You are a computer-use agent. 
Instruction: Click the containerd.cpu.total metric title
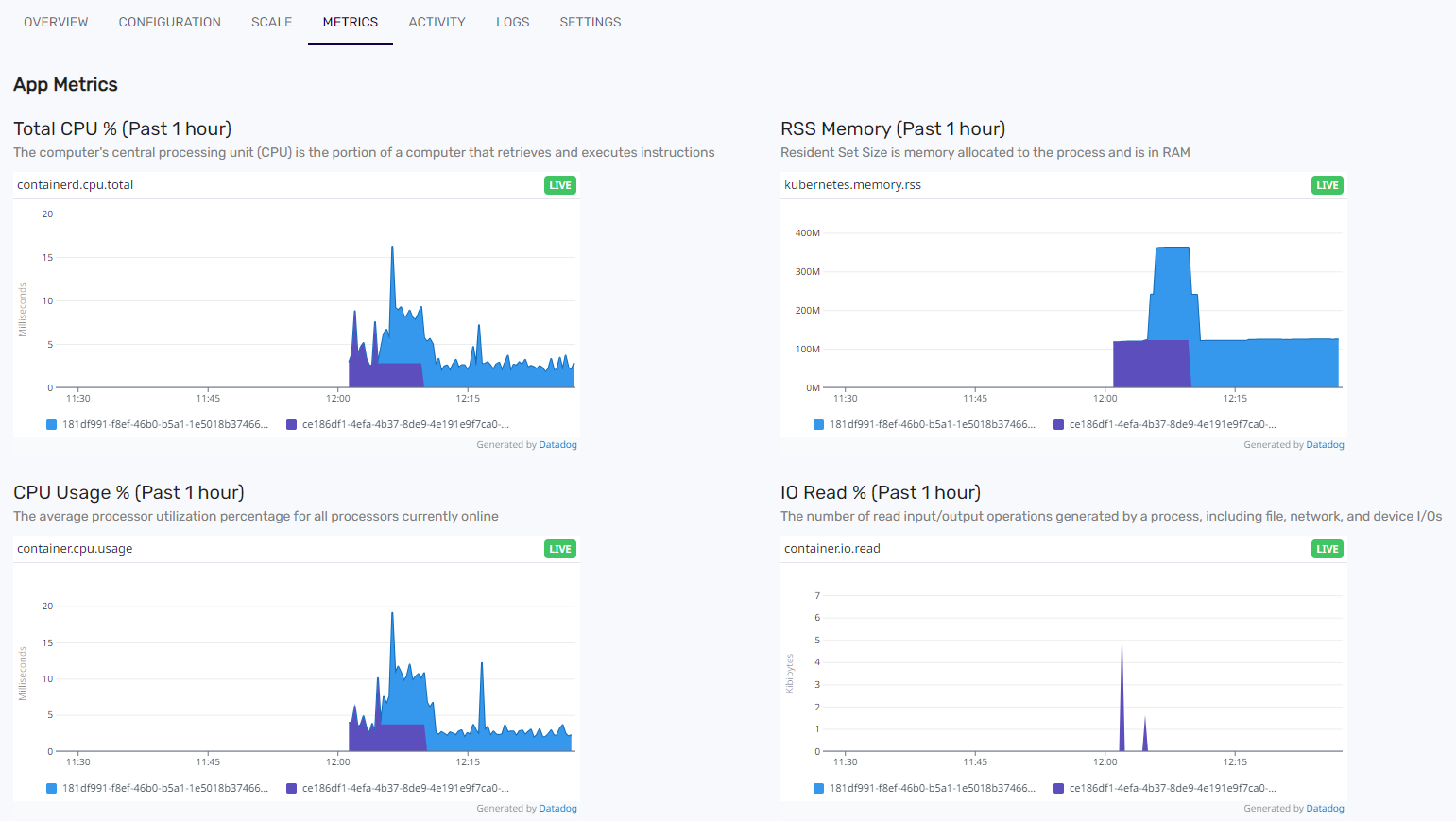pos(75,185)
